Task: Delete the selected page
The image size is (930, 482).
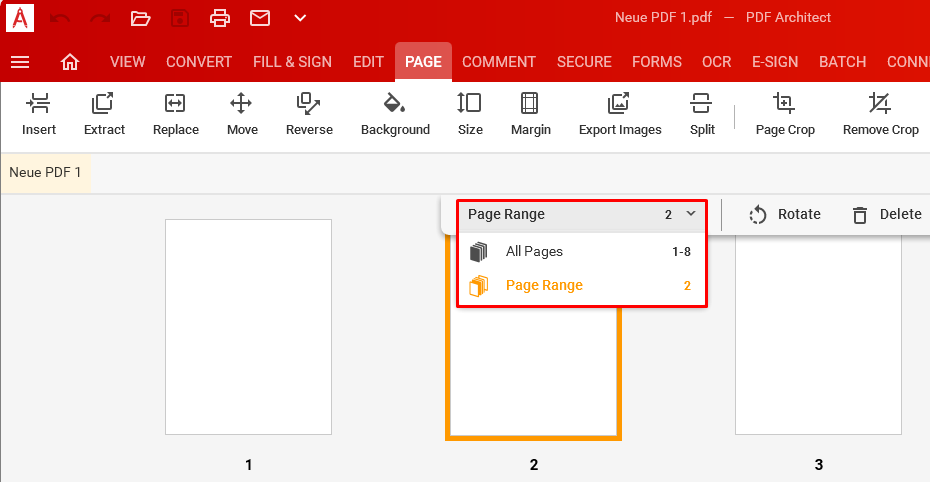Action: click(887, 215)
